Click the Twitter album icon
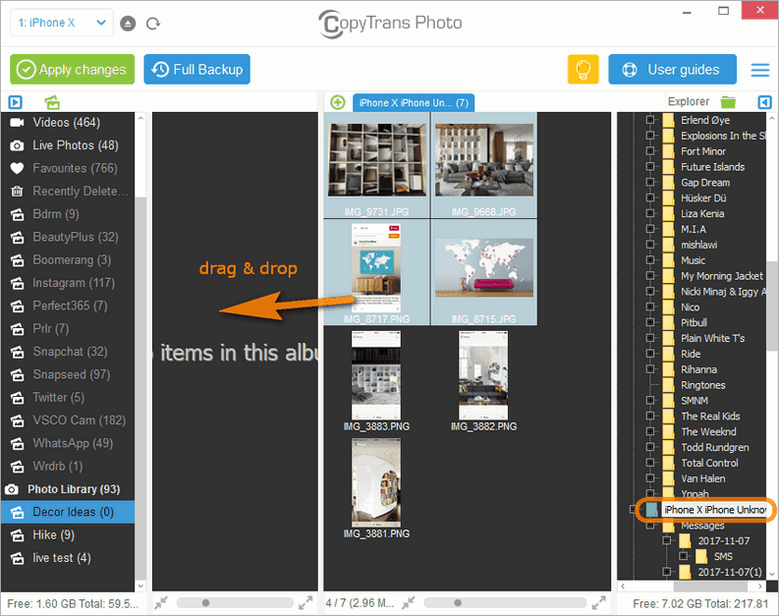The width and height of the screenshot is (779, 616). (17, 397)
